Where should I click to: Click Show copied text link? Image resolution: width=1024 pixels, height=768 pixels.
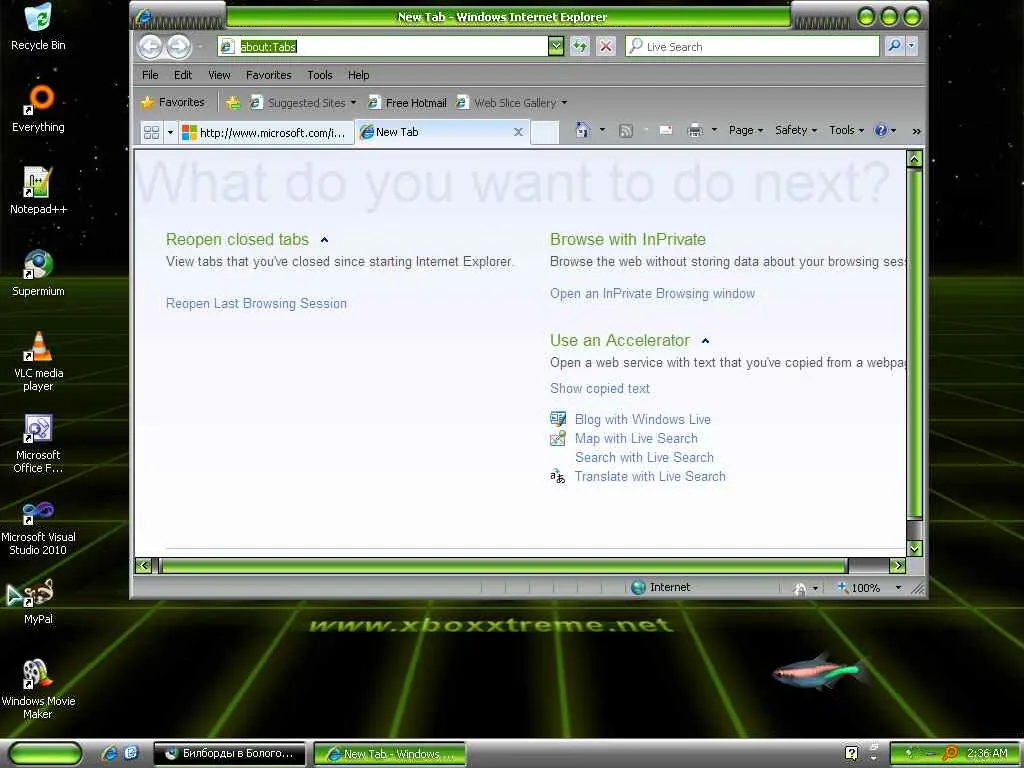coord(600,389)
